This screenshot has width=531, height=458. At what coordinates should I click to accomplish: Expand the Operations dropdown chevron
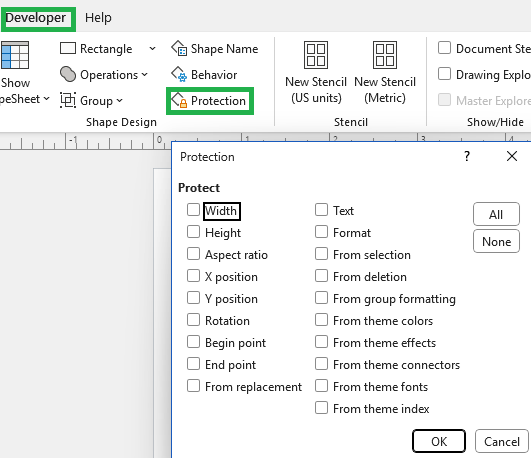[x=145, y=75]
